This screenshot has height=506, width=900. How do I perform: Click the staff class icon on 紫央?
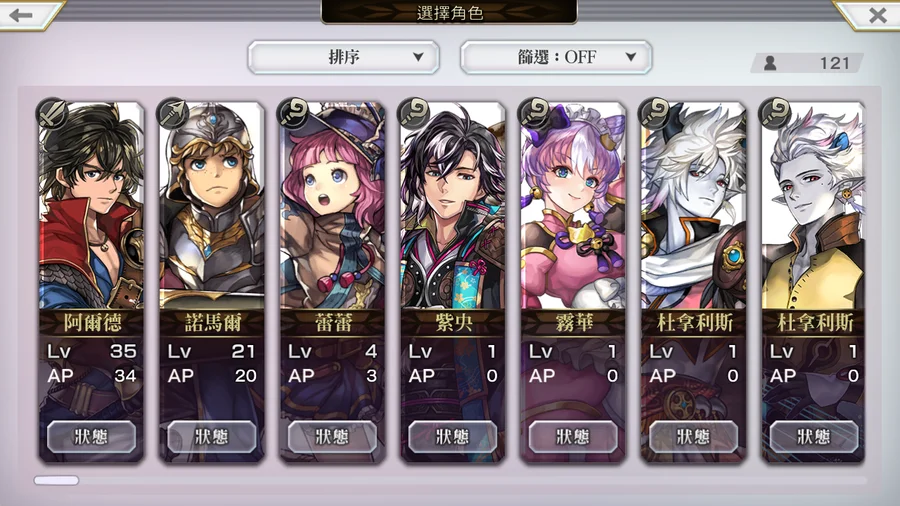click(413, 113)
